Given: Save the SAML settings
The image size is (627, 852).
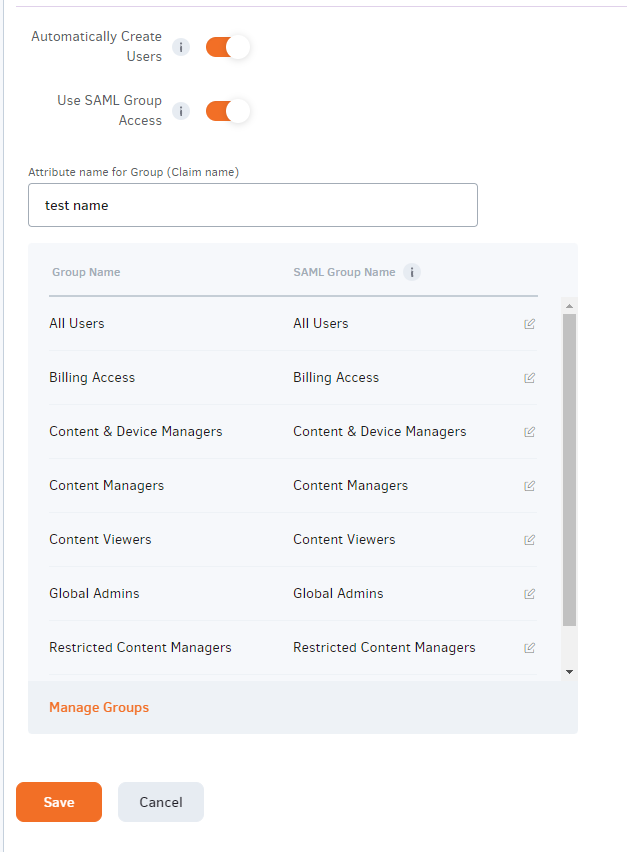Looking at the screenshot, I should 59,802.
